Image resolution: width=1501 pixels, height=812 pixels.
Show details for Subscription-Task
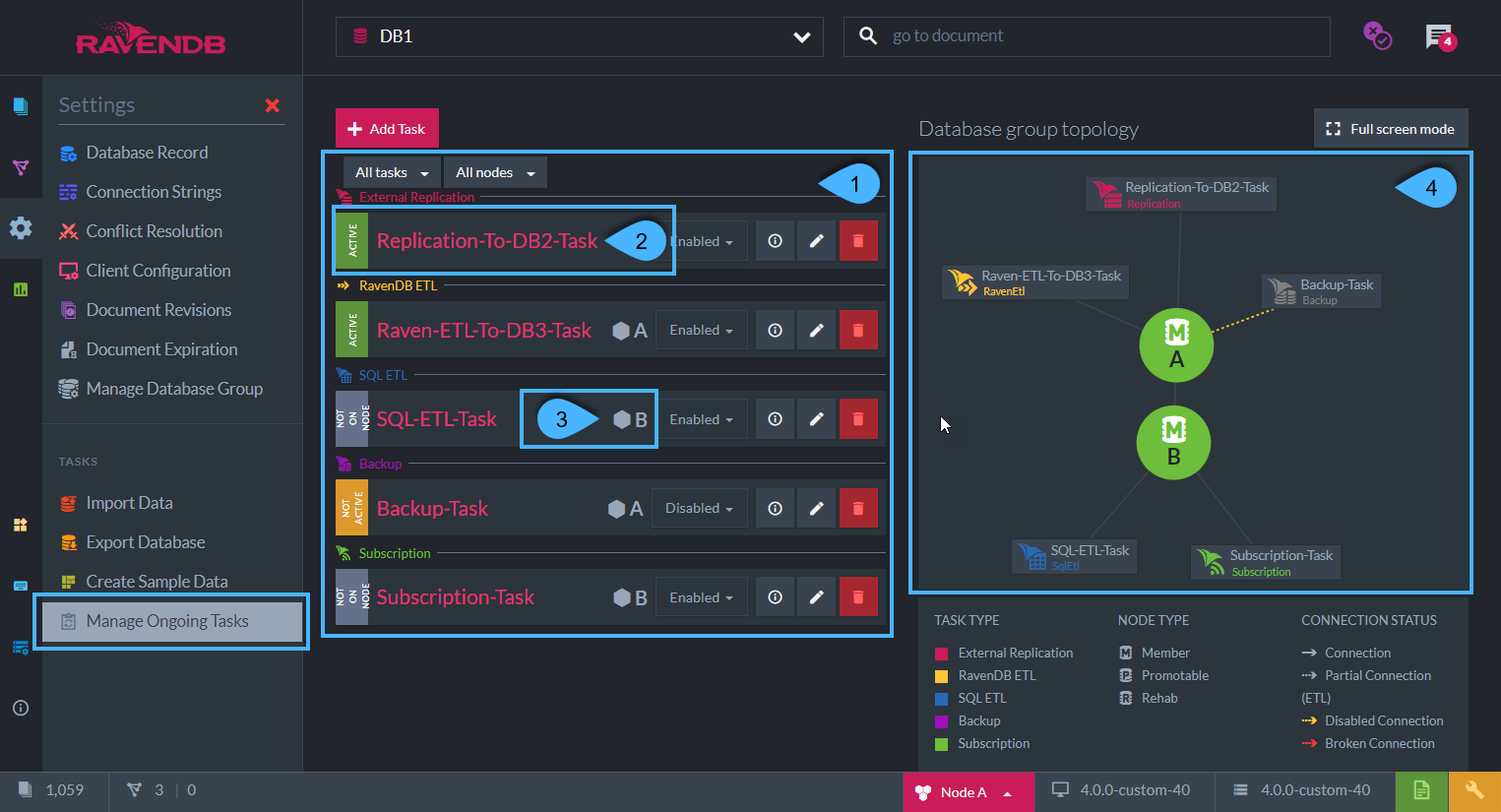(x=775, y=597)
